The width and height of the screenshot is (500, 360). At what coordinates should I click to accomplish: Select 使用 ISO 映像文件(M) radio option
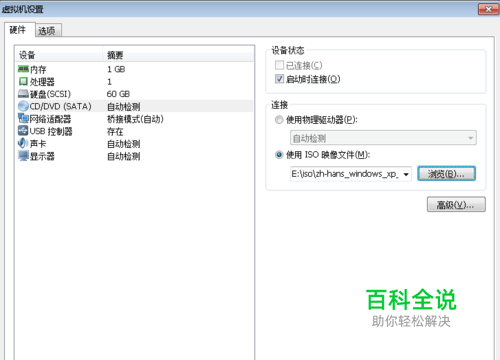point(279,155)
